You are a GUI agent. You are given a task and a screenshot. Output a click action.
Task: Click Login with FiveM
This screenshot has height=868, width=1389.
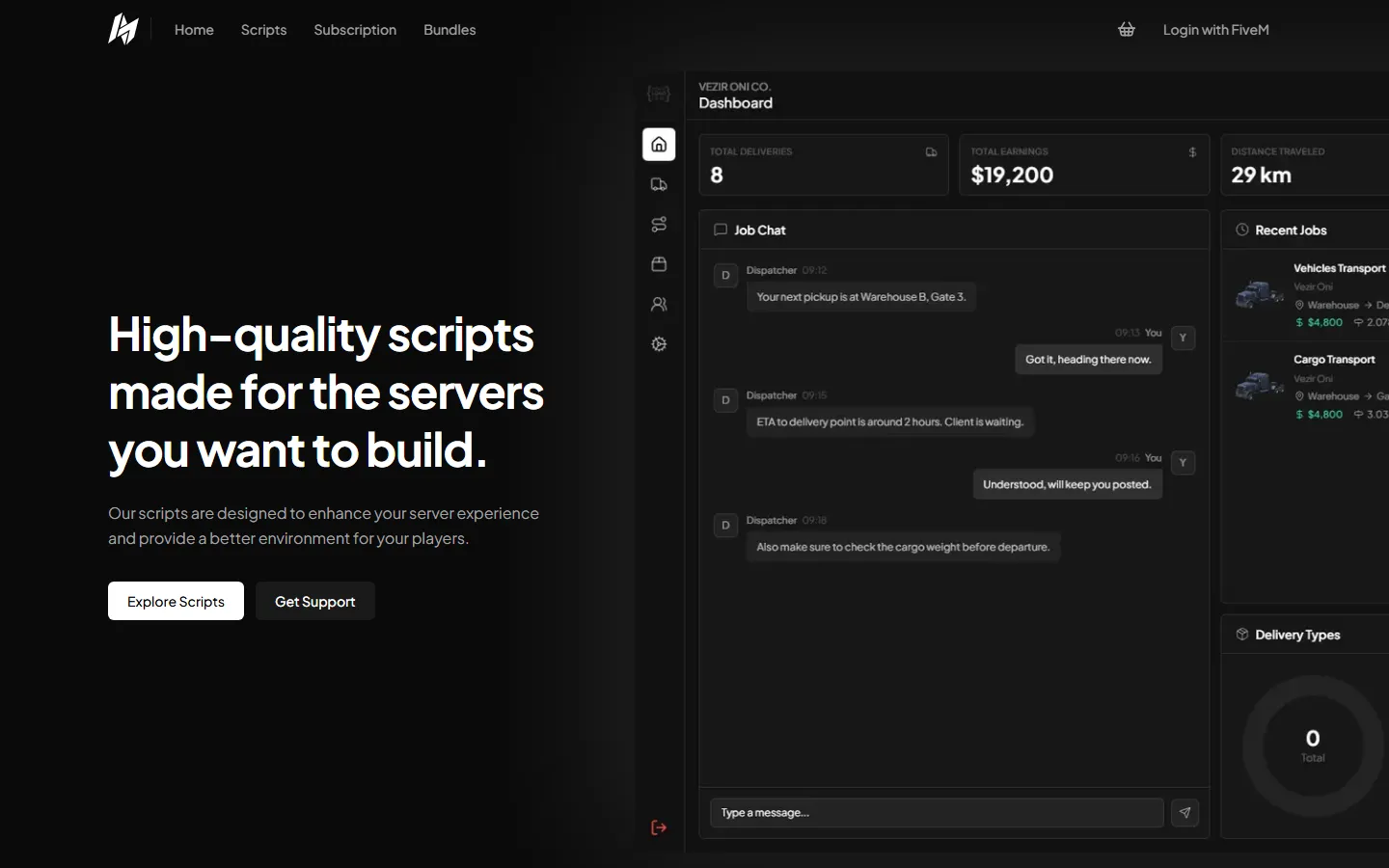coord(1215,30)
